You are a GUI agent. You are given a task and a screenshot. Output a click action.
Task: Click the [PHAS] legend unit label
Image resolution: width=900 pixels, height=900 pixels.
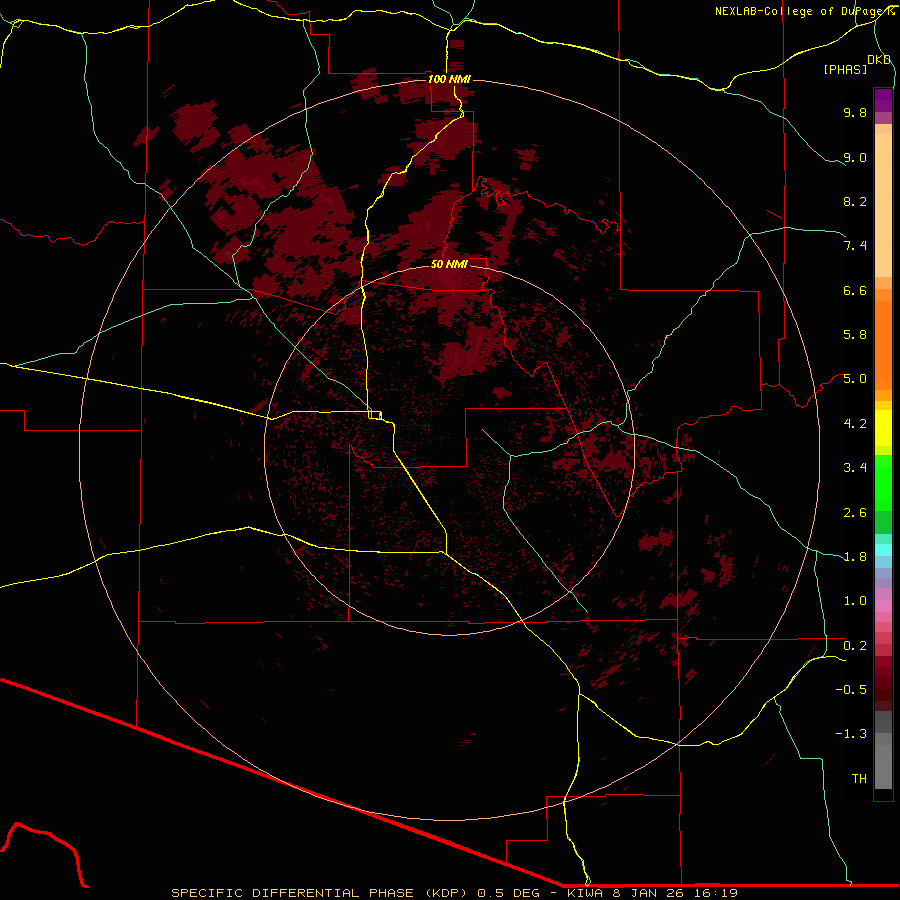[845, 69]
